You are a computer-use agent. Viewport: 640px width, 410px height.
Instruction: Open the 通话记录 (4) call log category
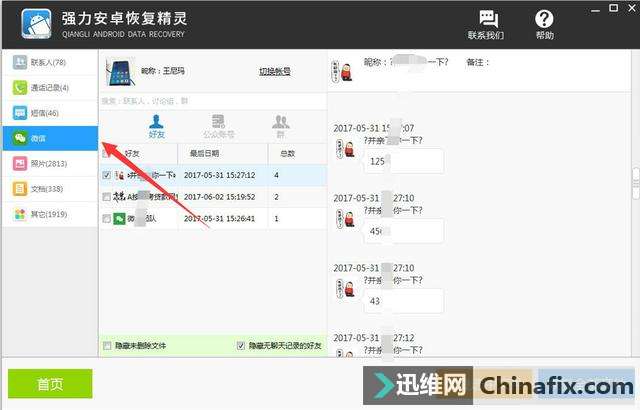pyautogui.click(x=48, y=88)
